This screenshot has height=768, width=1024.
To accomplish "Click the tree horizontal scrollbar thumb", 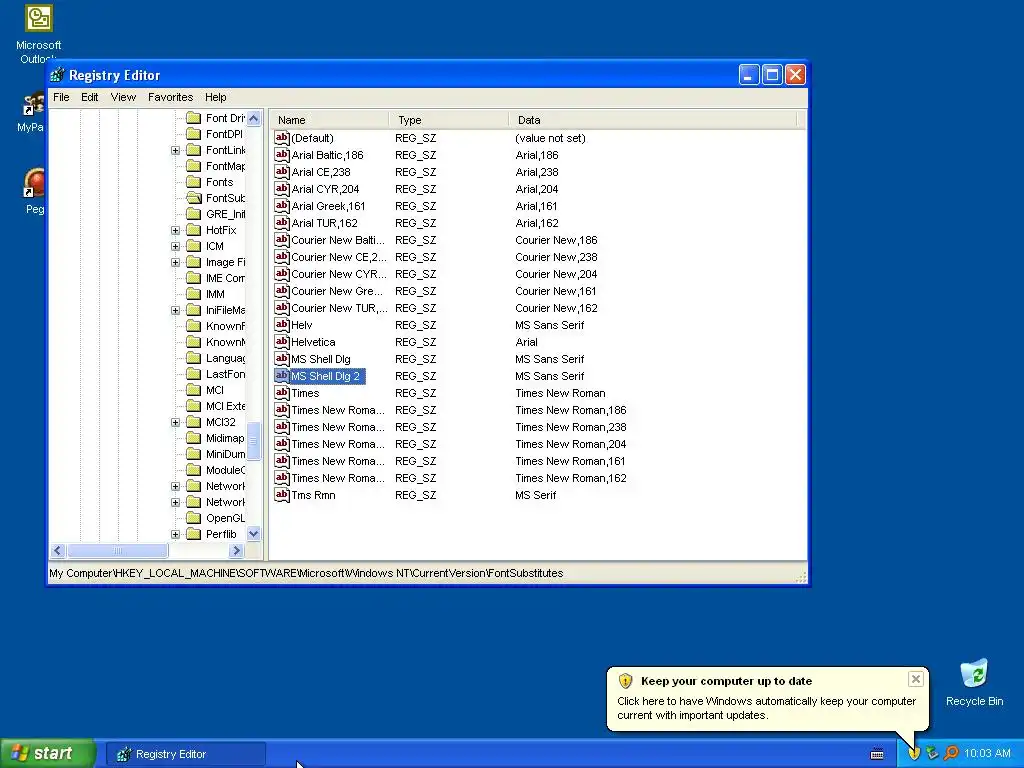I will coord(118,551).
